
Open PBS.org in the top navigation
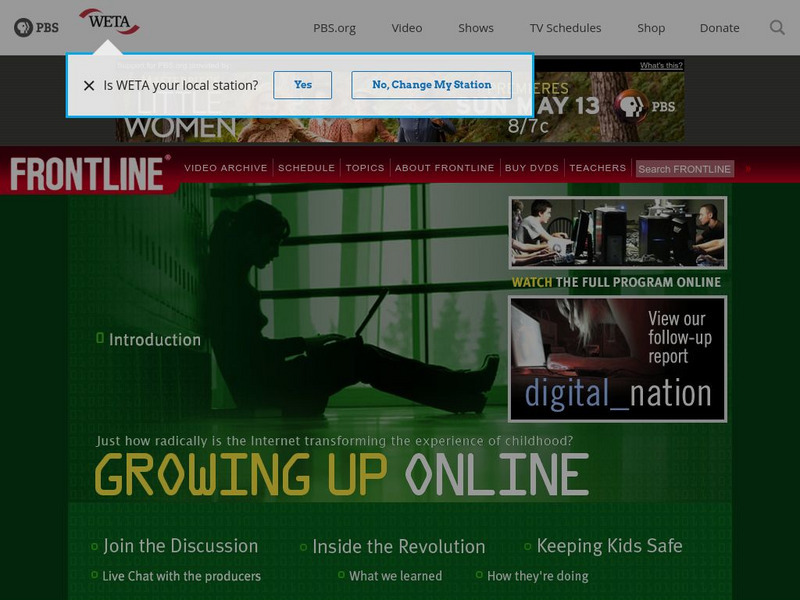334,28
